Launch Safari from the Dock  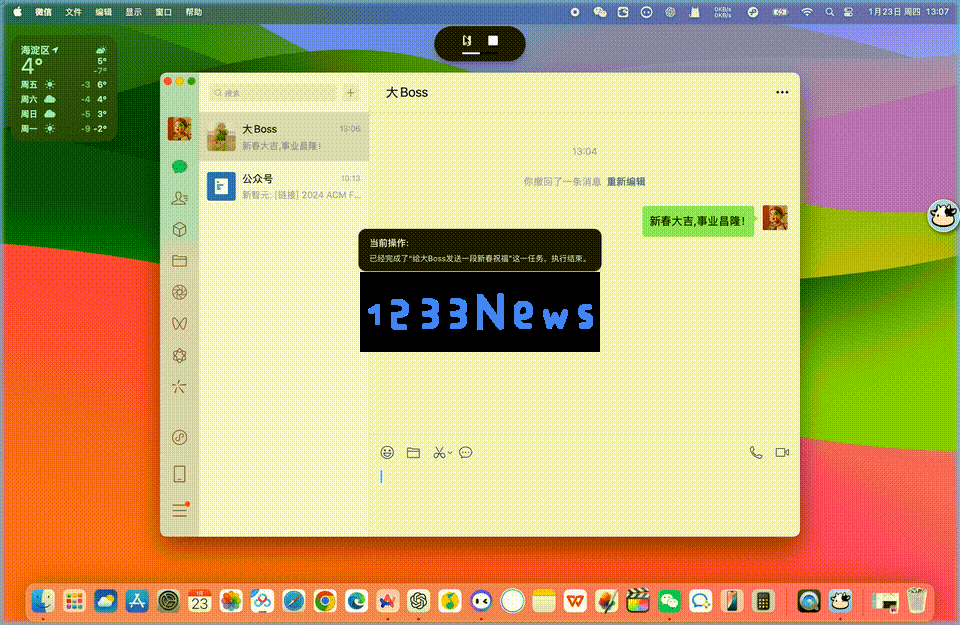point(293,601)
